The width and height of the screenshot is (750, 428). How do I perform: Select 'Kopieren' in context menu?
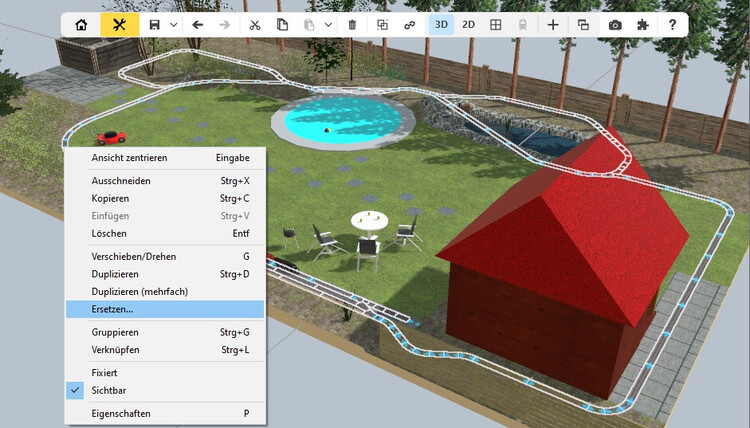point(165,198)
